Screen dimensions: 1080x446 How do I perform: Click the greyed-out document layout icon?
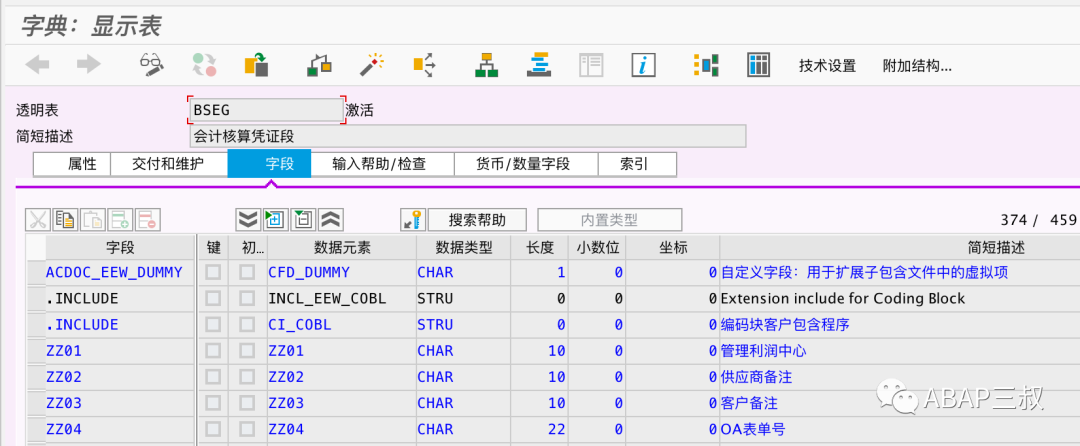click(x=591, y=65)
